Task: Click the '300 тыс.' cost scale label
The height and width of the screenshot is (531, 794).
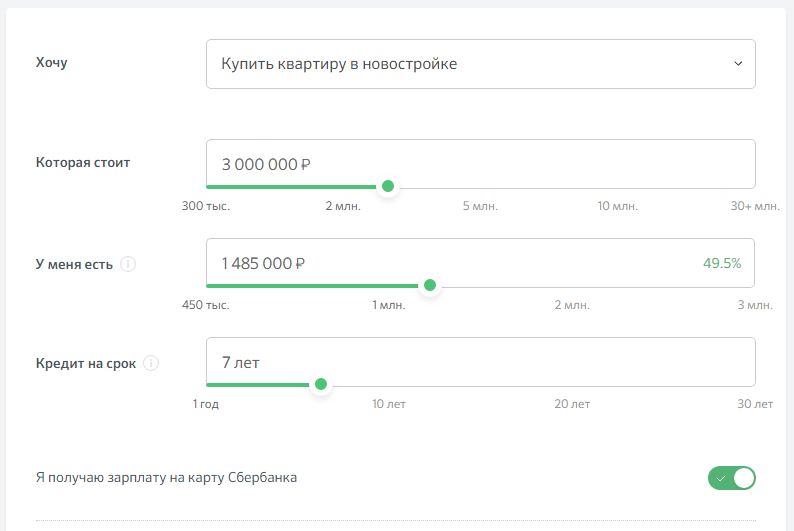Action: 206,206
